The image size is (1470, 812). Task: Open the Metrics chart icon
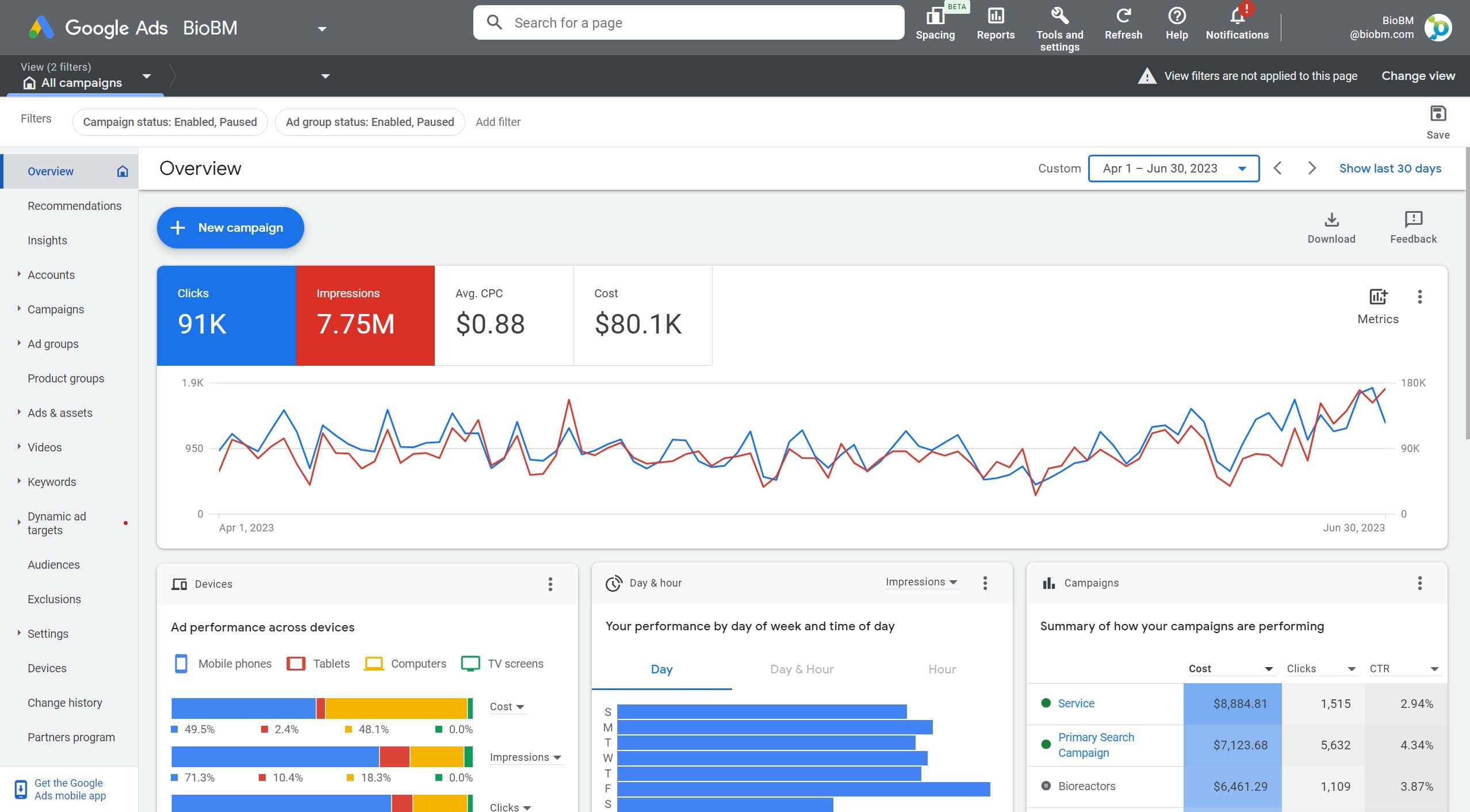[1378, 297]
